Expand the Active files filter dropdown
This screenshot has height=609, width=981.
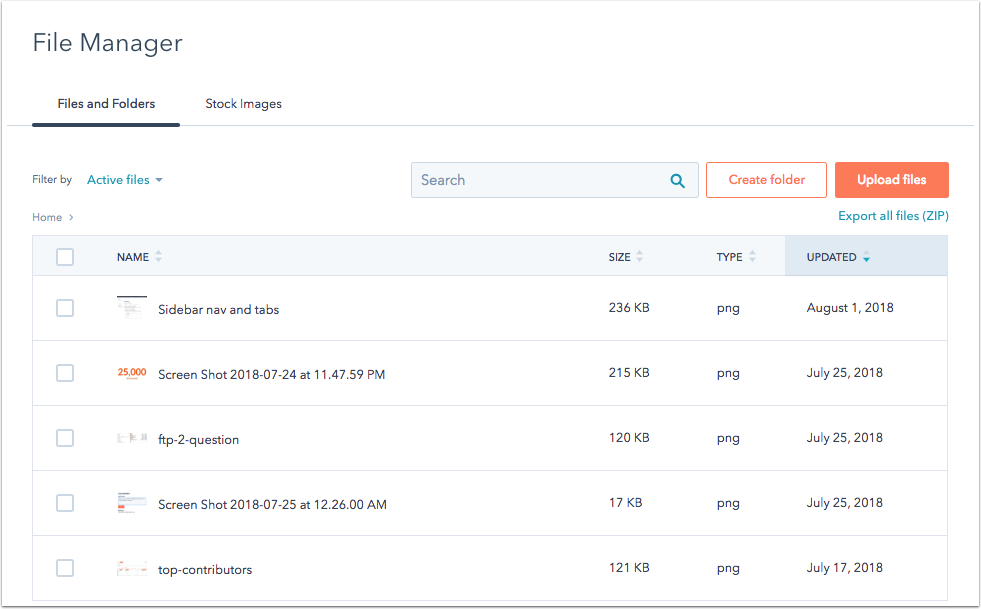pyautogui.click(x=125, y=180)
